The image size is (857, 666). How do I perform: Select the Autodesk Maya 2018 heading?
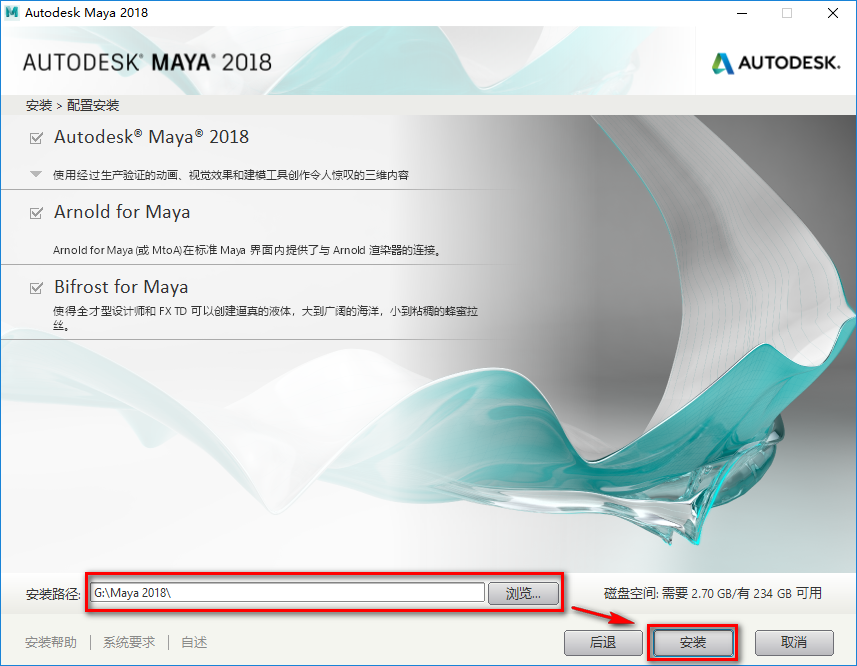click(x=150, y=137)
